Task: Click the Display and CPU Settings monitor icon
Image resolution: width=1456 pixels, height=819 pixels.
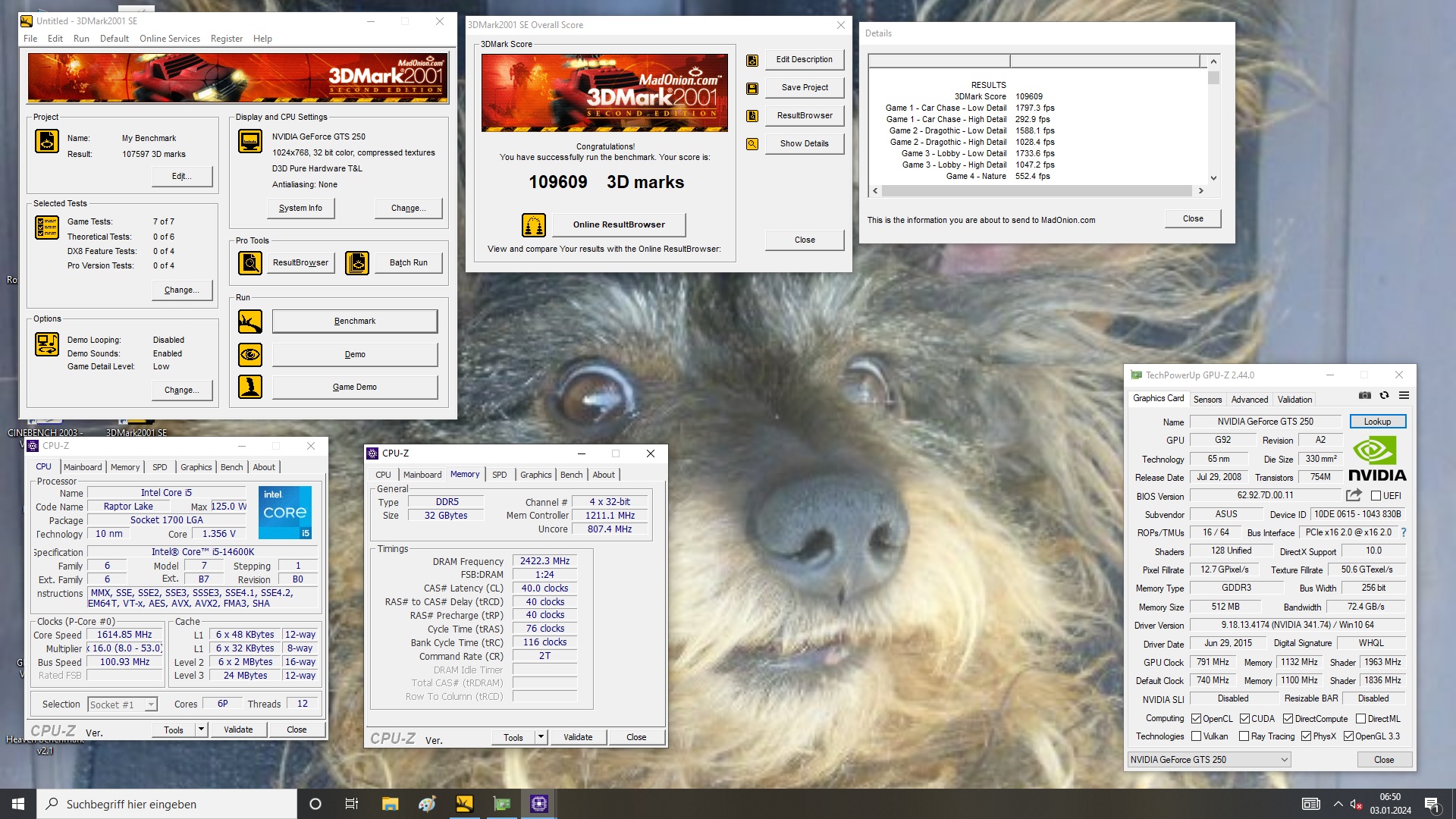Action: pyautogui.click(x=250, y=142)
